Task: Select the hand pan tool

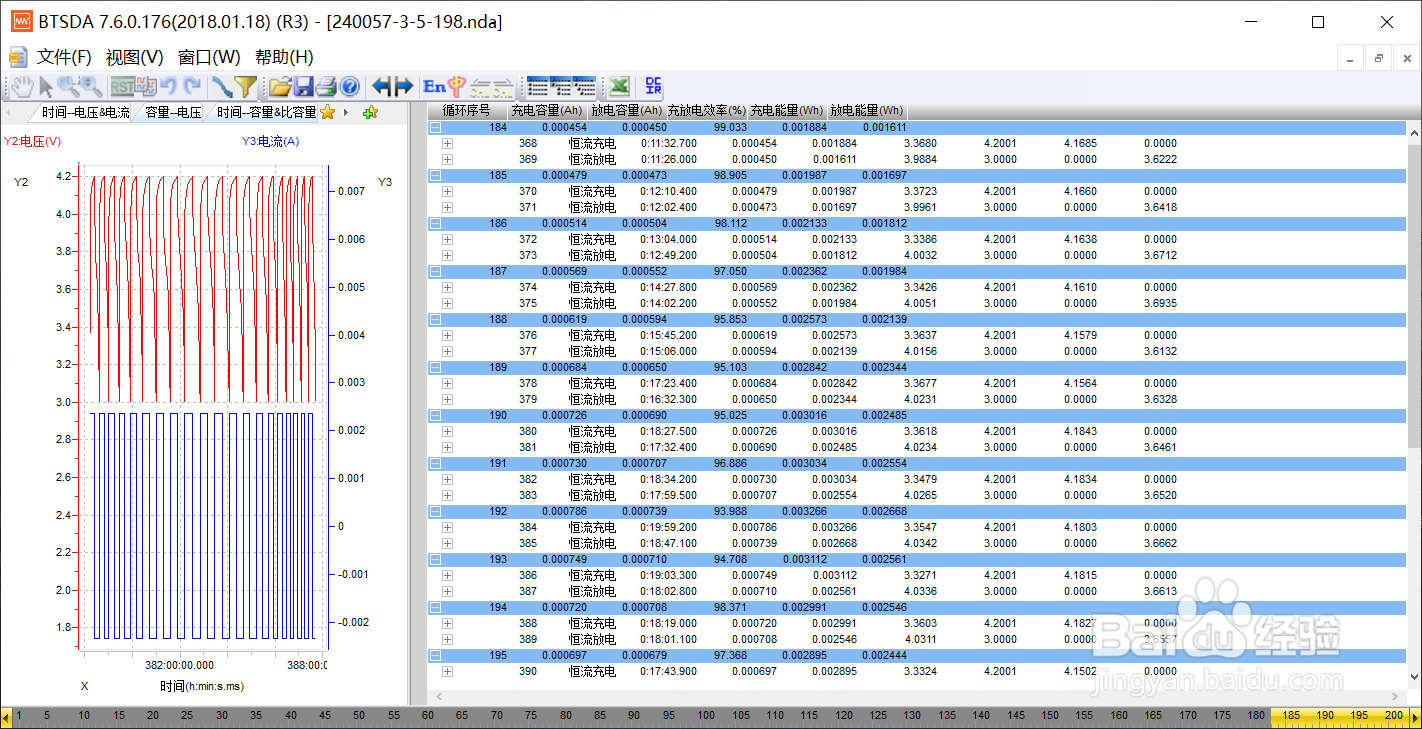Action: [x=22, y=87]
